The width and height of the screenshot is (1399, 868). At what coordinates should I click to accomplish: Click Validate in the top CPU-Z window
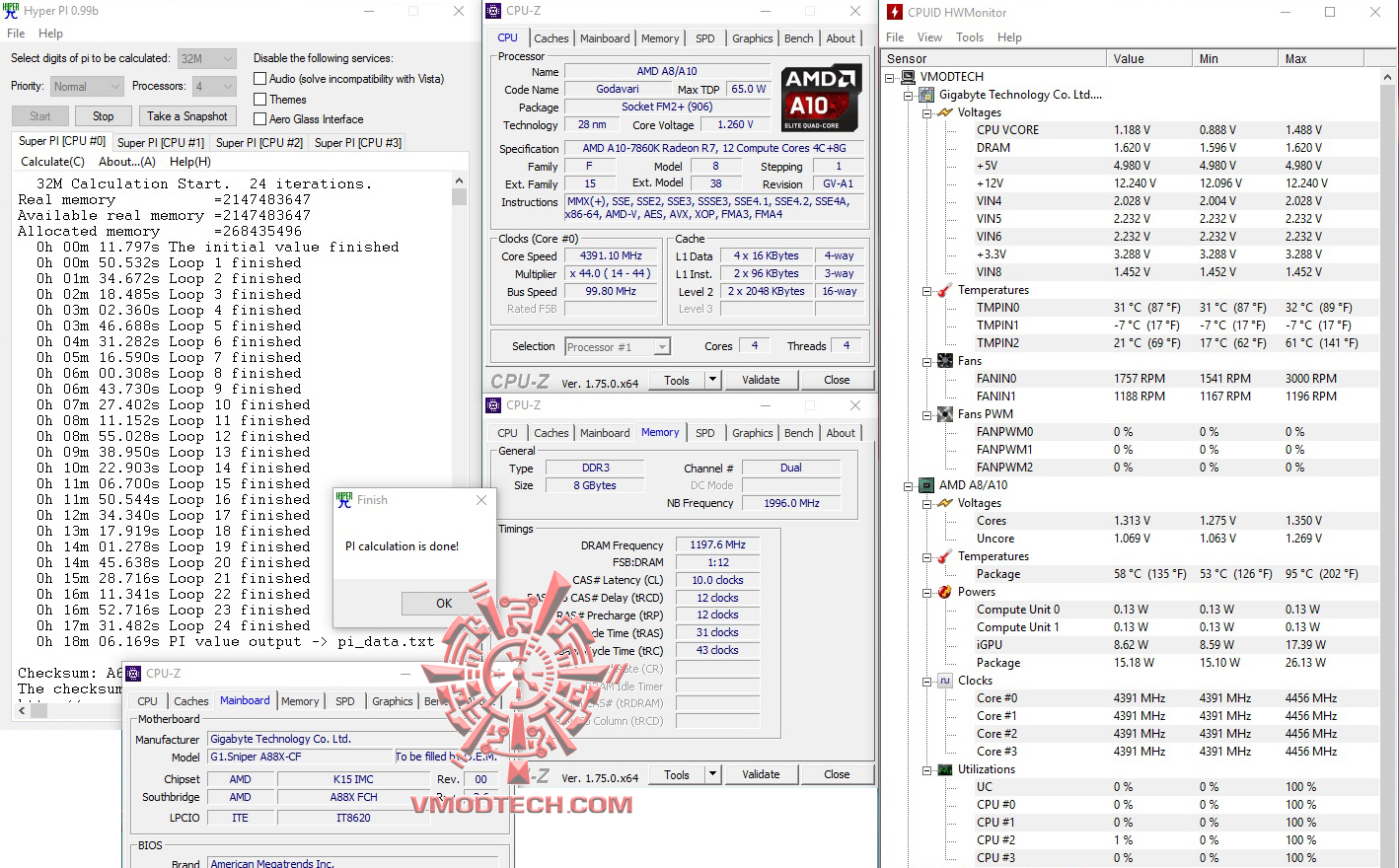click(761, 380)
